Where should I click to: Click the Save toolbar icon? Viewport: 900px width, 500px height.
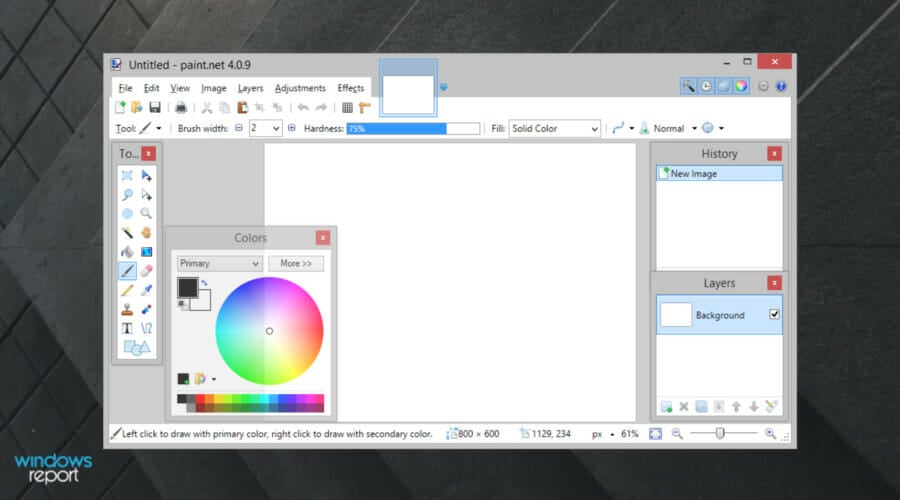pos(154,107)
